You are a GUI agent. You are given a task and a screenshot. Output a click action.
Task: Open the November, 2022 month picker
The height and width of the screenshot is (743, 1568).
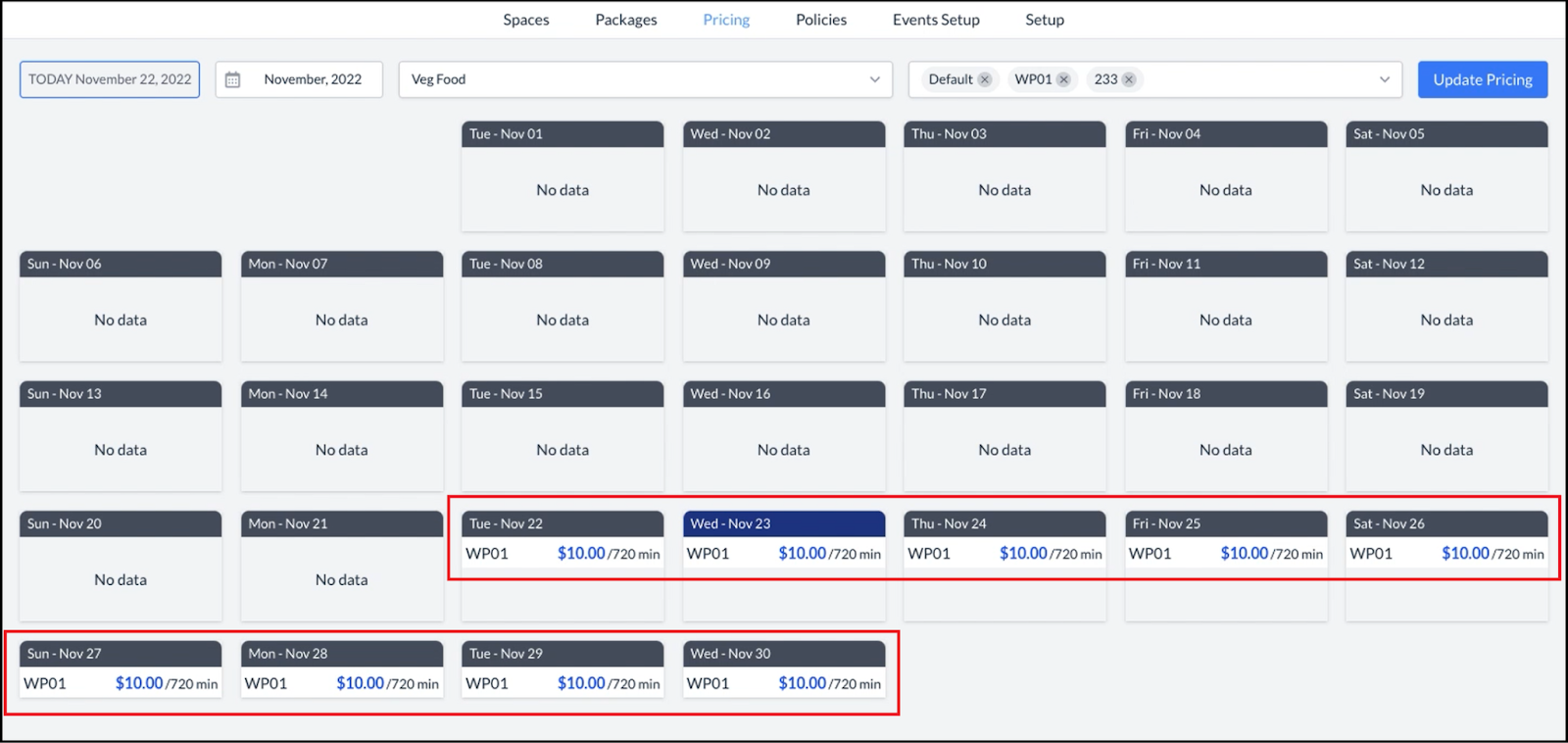[x=312, y=79]
